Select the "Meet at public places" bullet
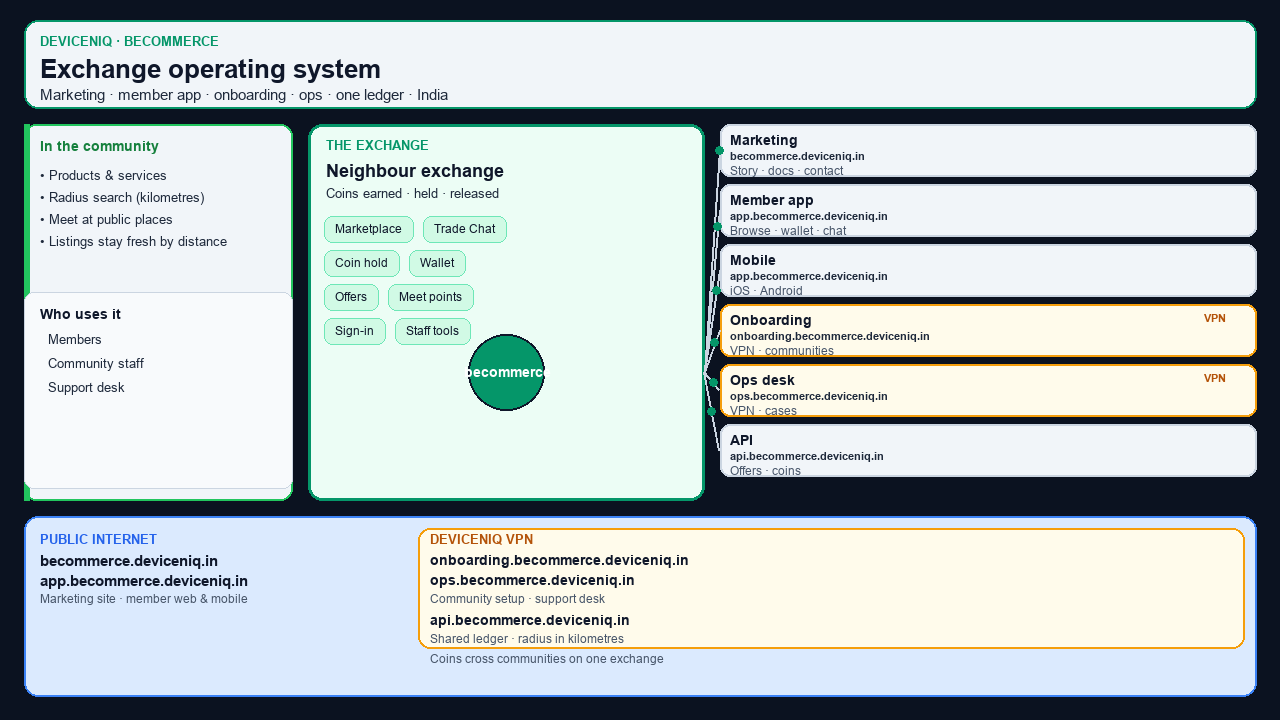 (x=106, y=219)
